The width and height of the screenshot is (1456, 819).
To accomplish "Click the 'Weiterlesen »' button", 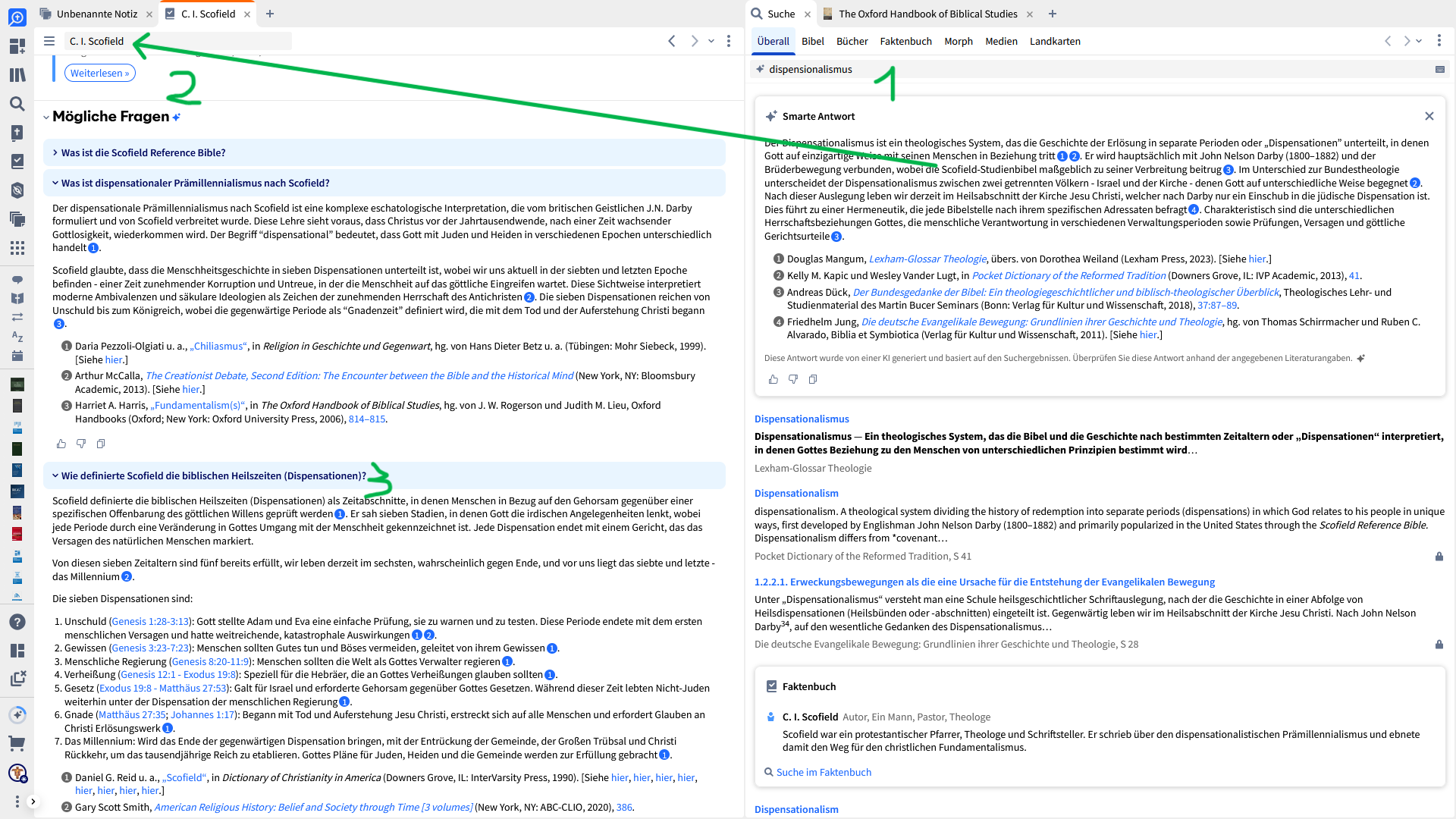I will click(x=100, y=73).
